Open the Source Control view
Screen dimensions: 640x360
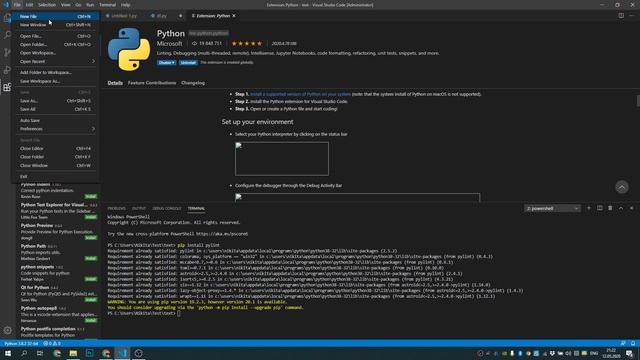tap(7, 52)
